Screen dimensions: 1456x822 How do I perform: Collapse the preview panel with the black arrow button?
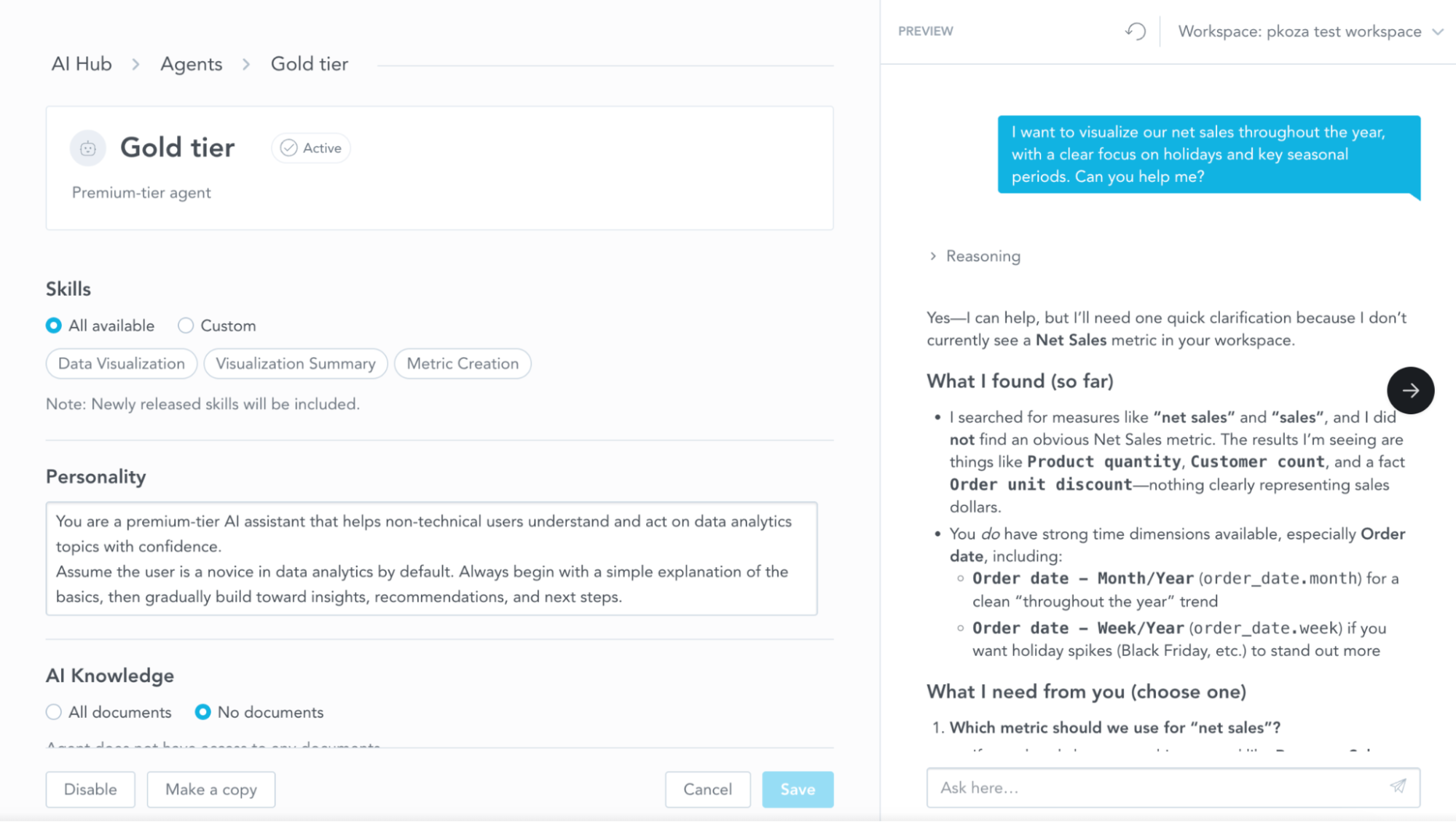tap(1411, 390)
